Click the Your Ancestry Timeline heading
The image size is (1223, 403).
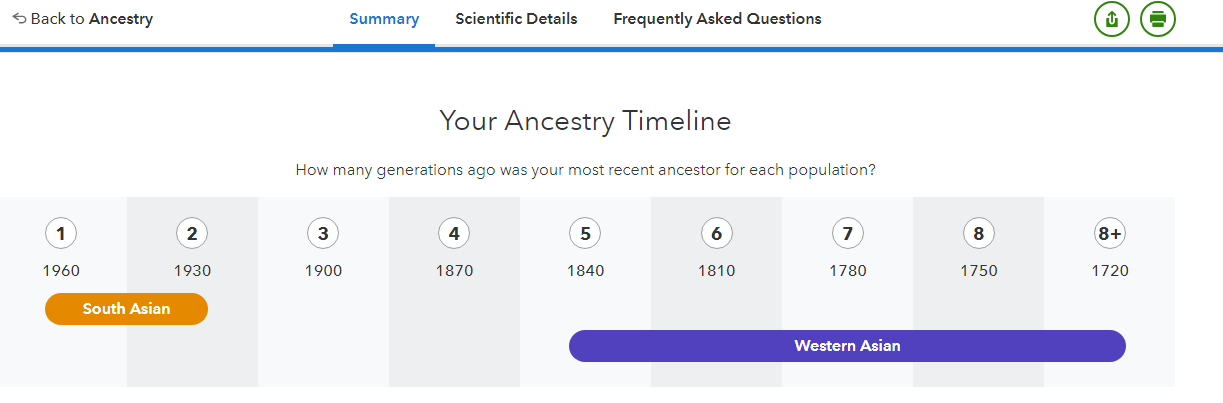tap(585, 122)
